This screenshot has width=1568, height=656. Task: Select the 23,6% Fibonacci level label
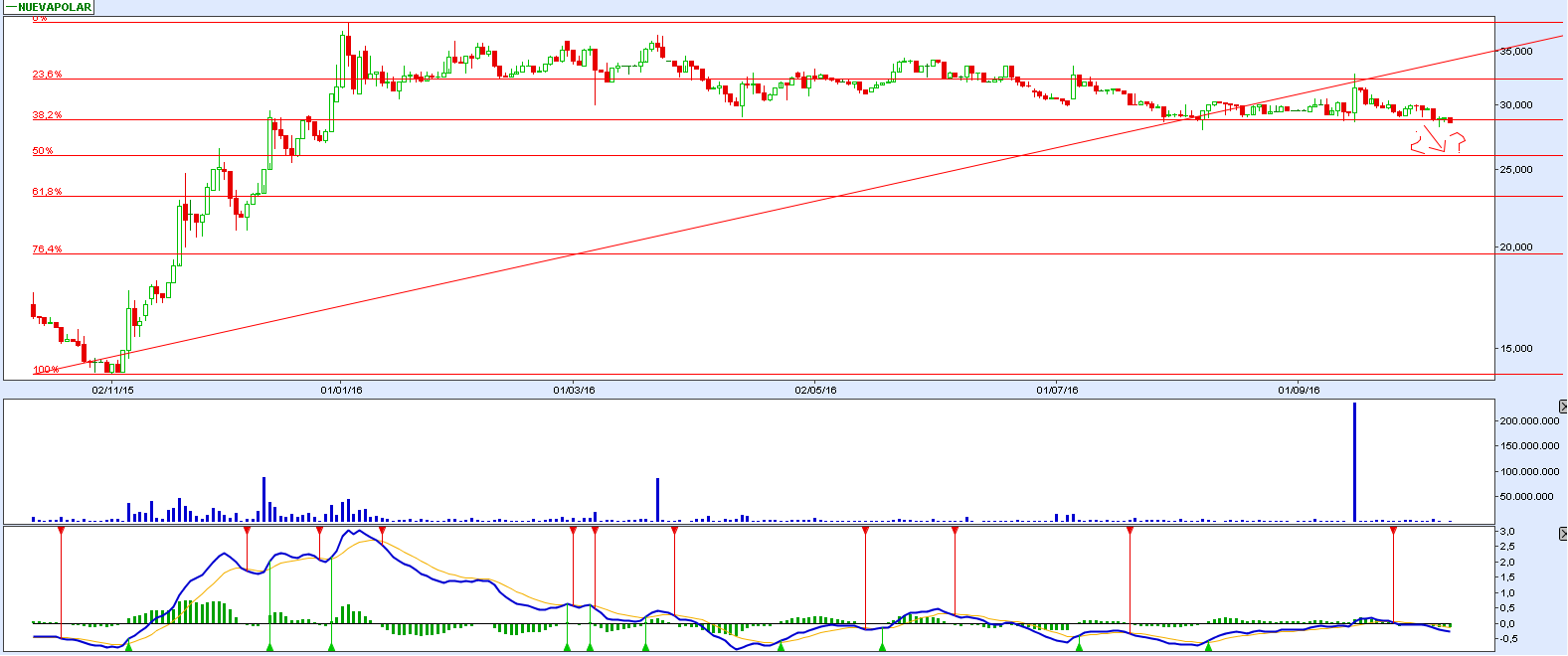[47, 75]
